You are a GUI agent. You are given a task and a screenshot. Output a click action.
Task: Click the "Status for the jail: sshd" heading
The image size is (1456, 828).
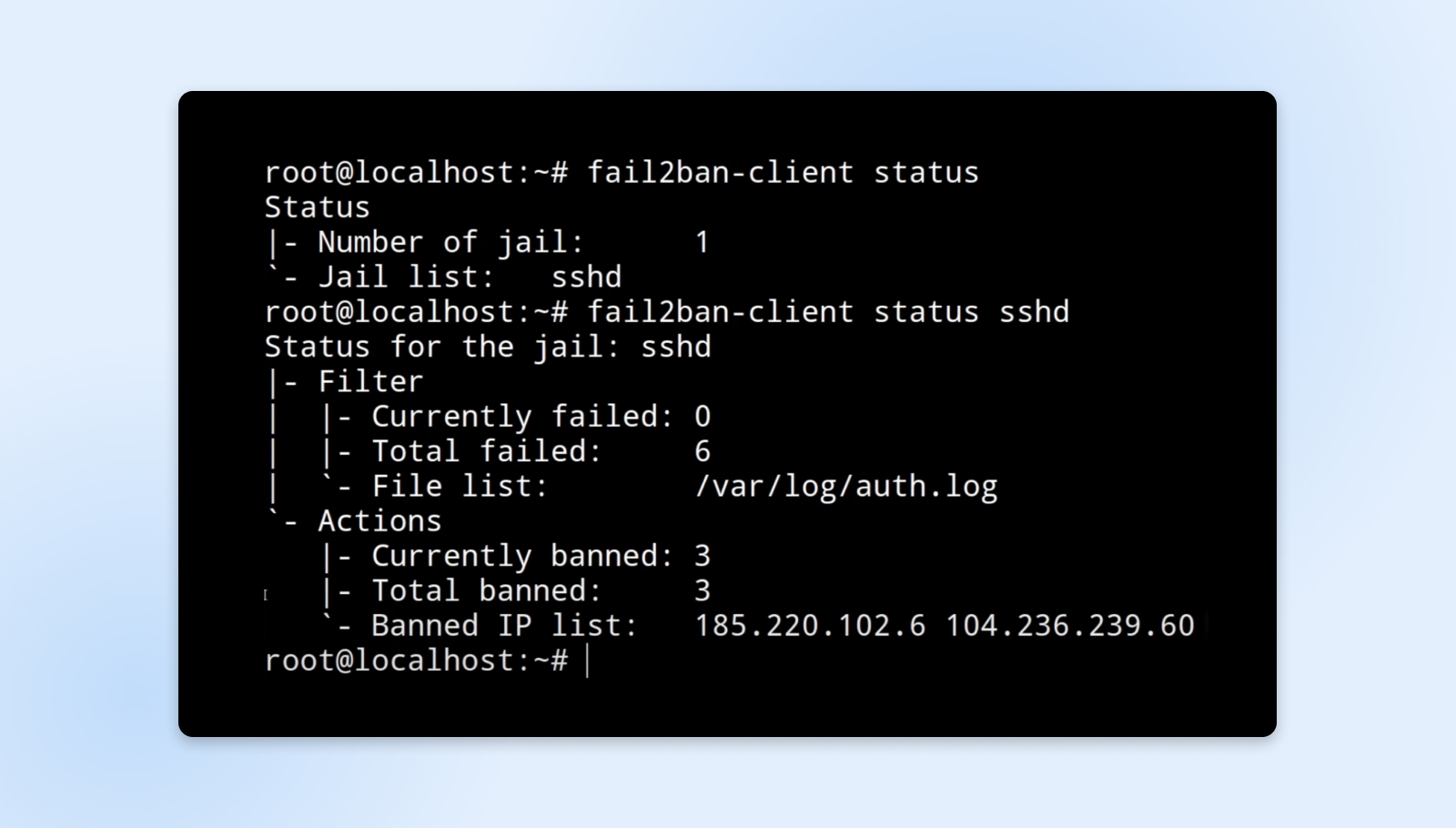(x=488, y=348)
